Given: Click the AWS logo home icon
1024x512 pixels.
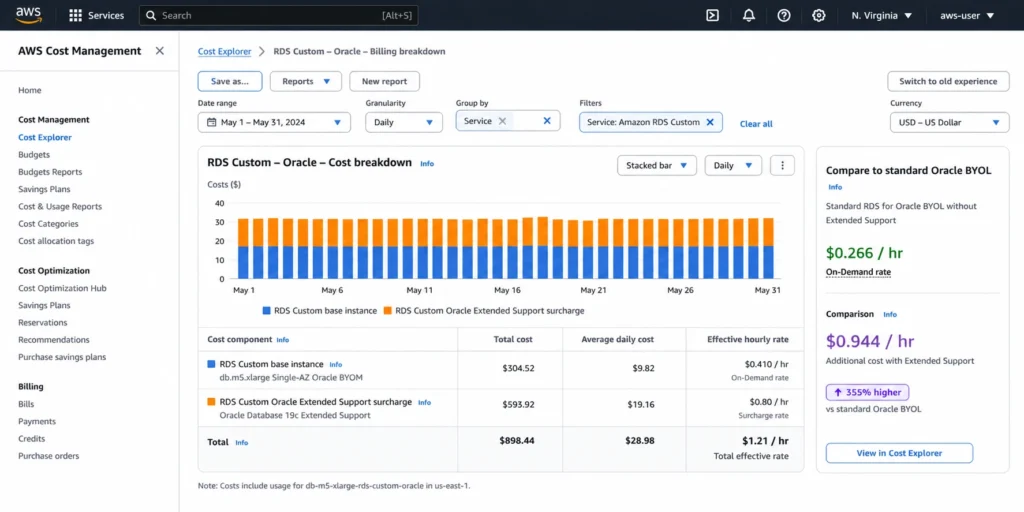Looking at the screenshot, I should click(x=28, y=15).
